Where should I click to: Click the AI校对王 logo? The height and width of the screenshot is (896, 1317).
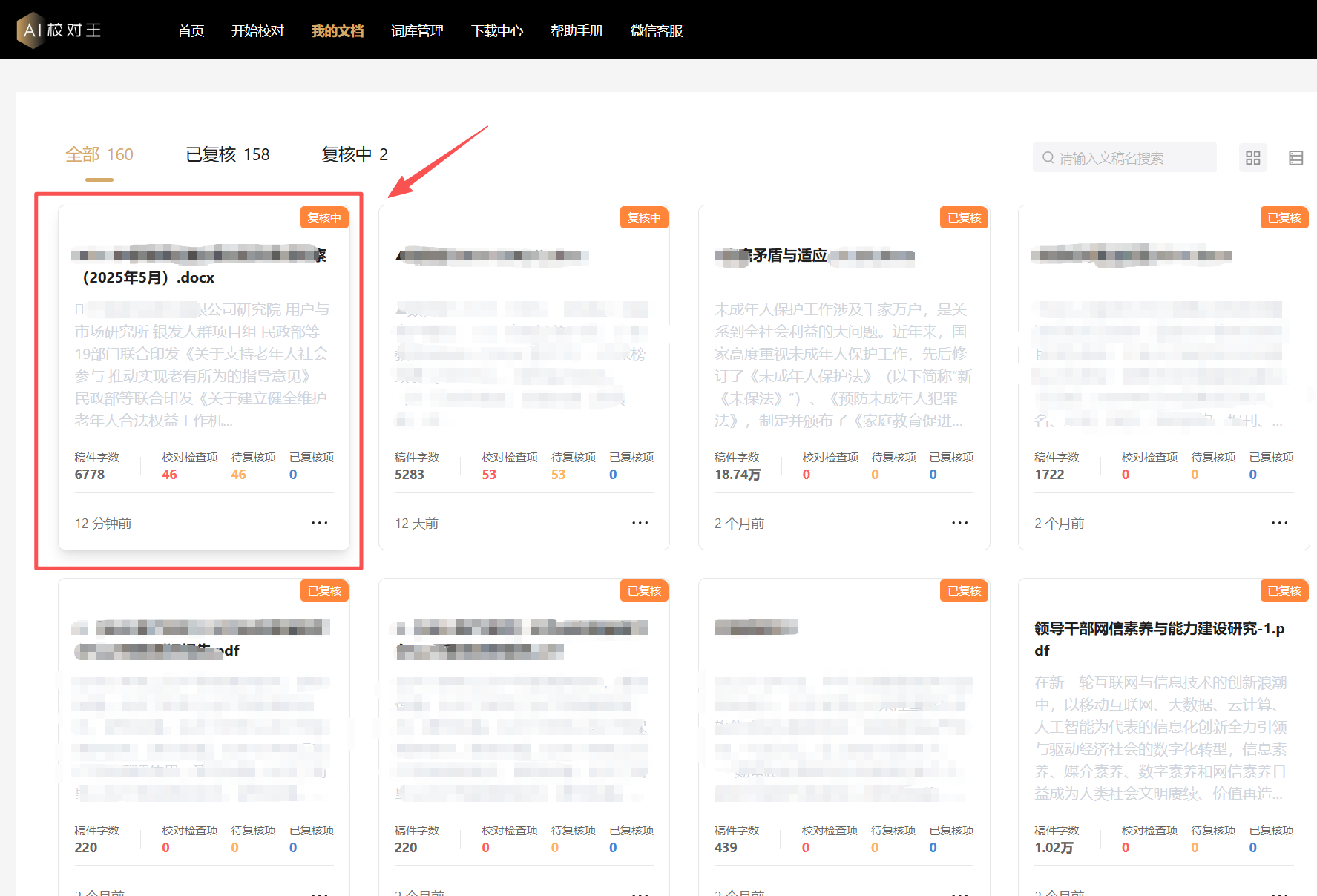[59, 30]
